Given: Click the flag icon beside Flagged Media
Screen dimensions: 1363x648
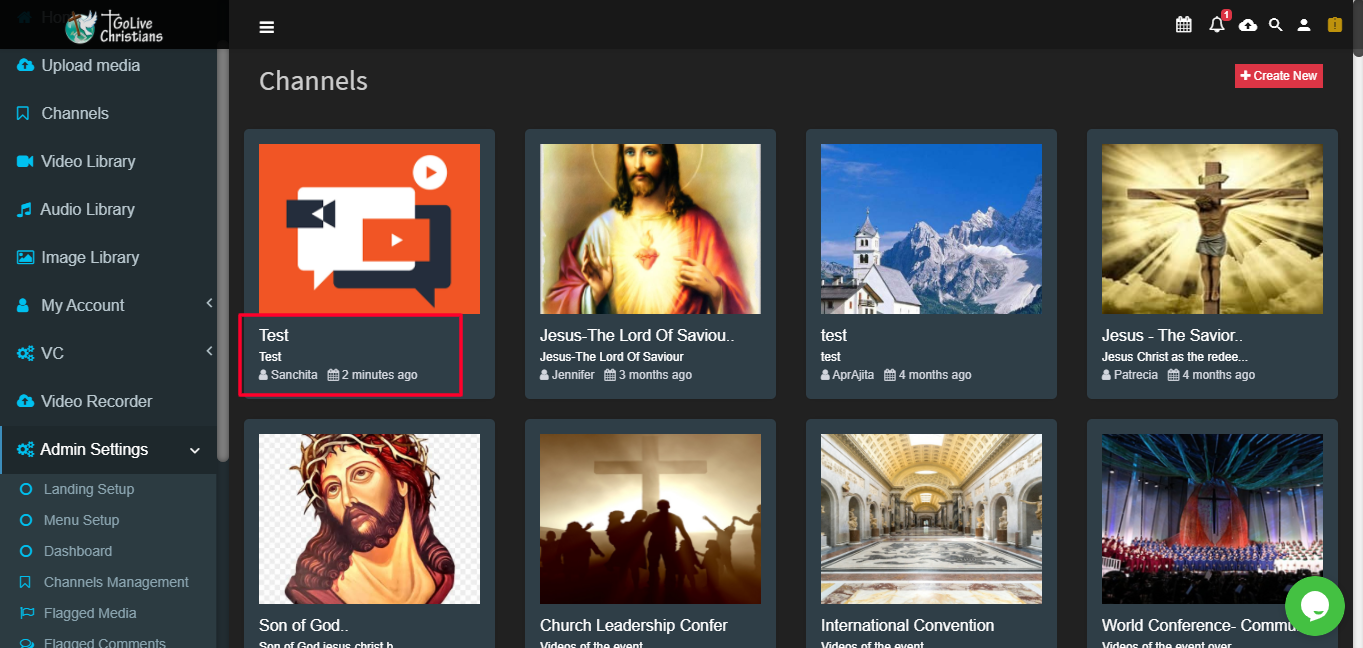Looking at the screenshot, I should 26,613.
